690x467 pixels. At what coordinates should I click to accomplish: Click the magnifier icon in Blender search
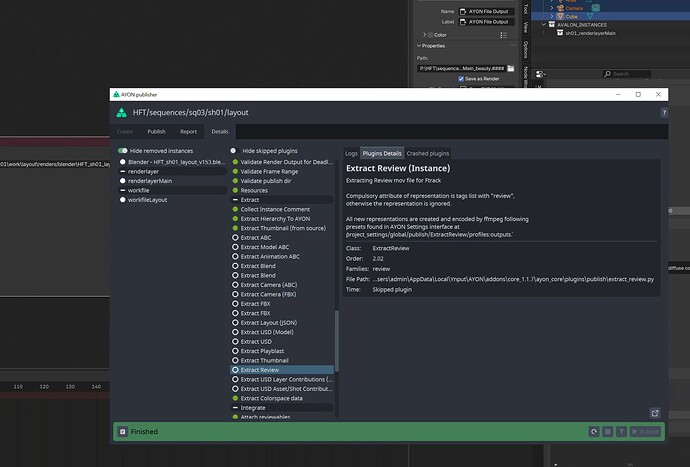[x=608, y=74]
